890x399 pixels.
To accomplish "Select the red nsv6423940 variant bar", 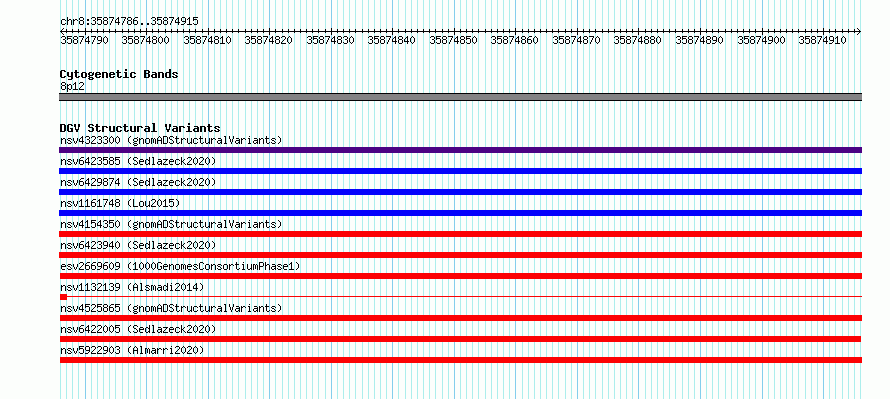I will click(x=460, y=255).
